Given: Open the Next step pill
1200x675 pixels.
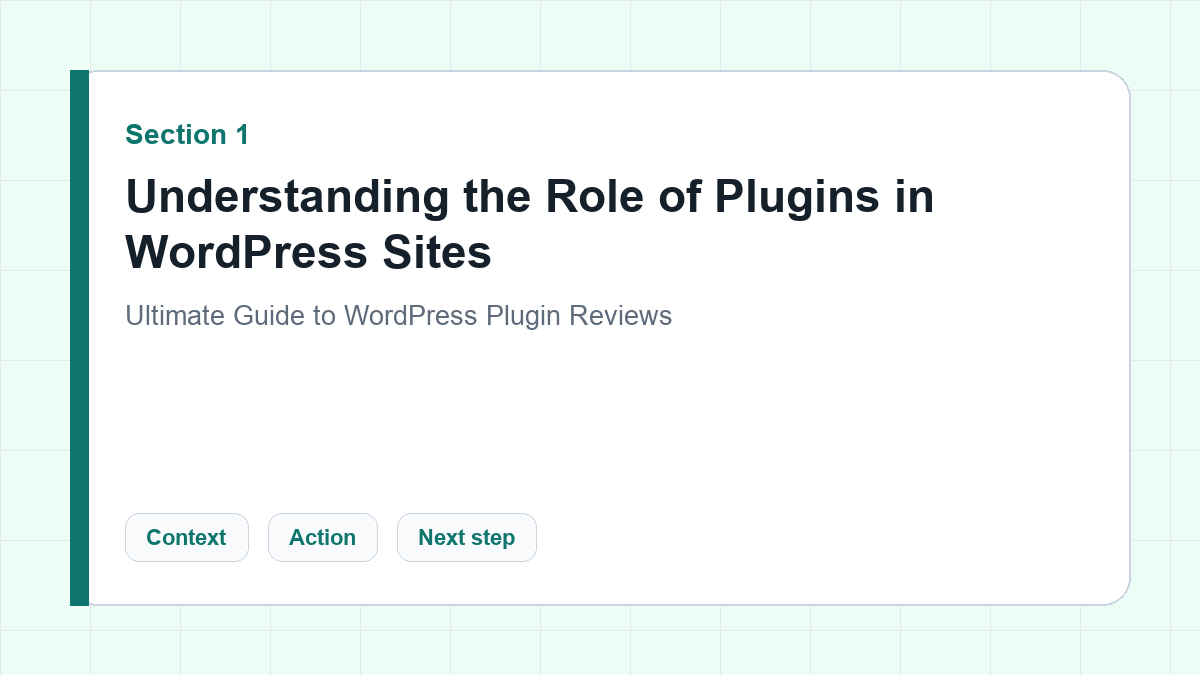Looking at the screenshot, I should (466, 537).
